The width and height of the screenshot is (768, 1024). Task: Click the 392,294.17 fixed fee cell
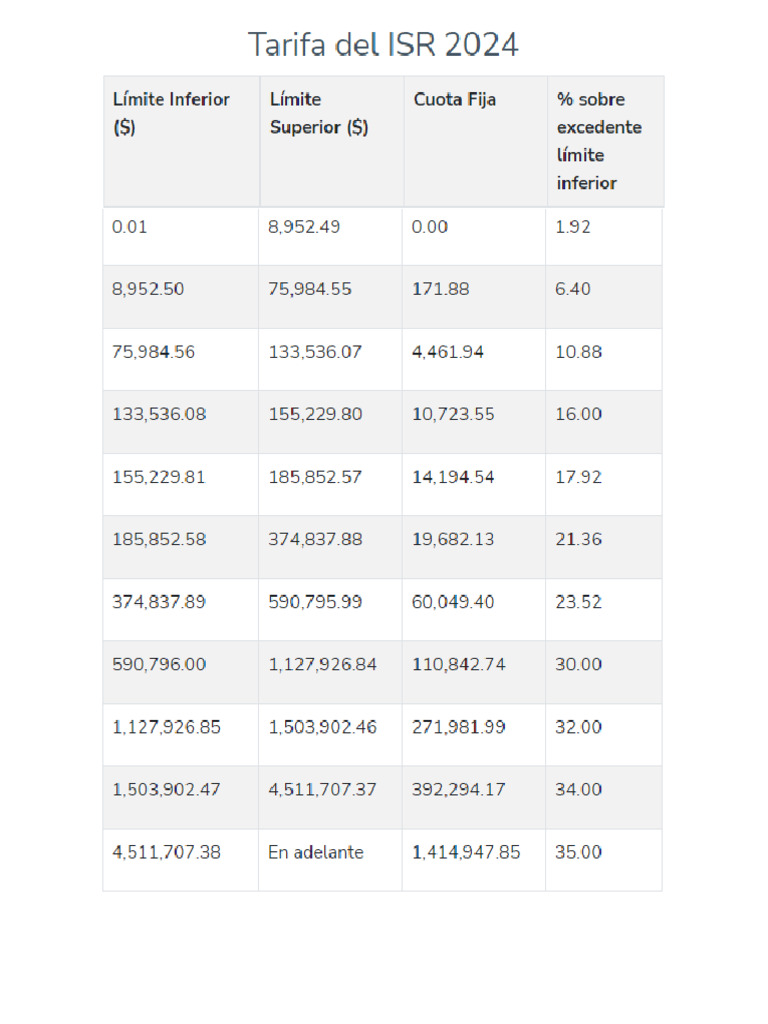458,789
